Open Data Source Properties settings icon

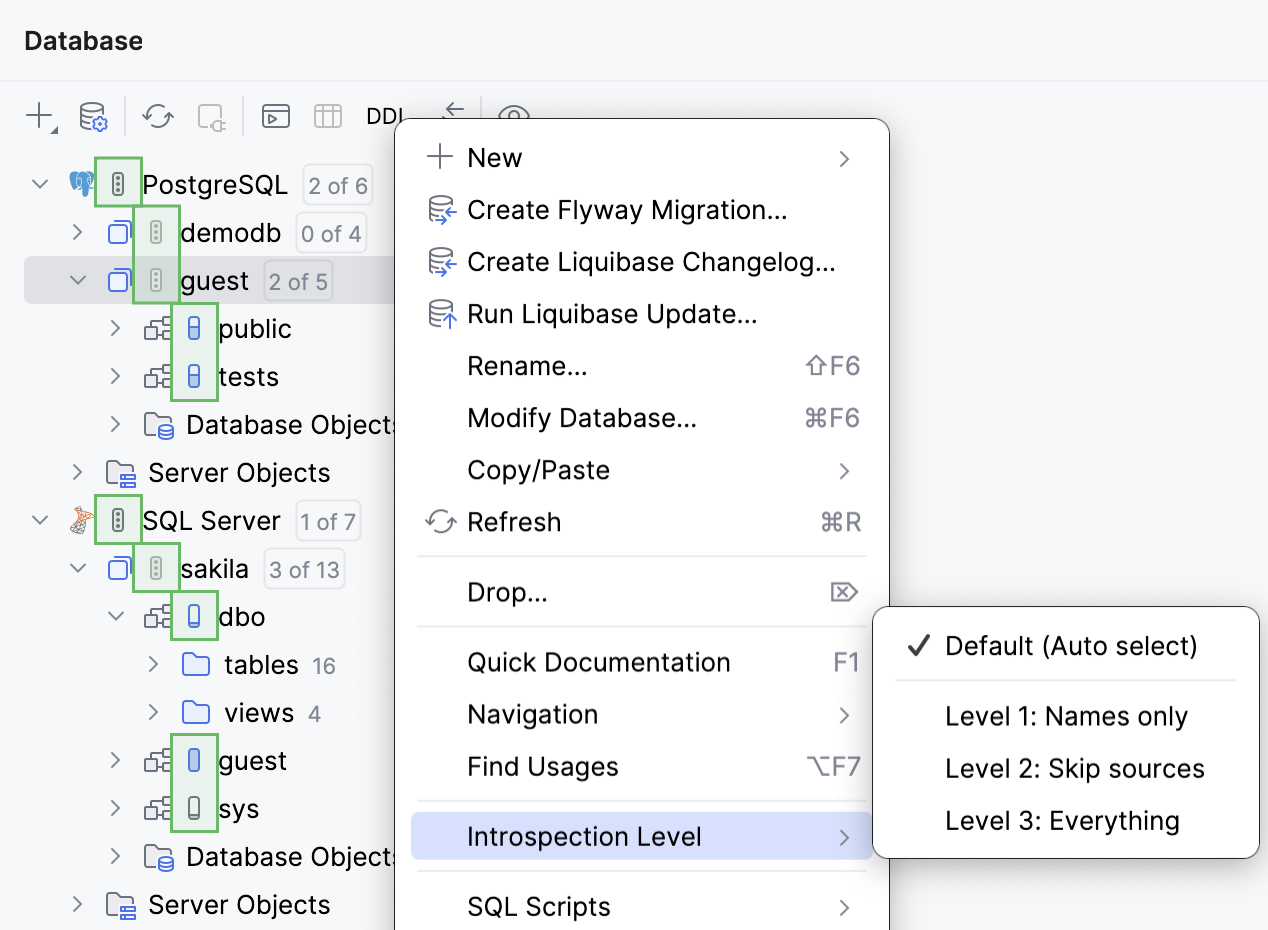point(92,116)
